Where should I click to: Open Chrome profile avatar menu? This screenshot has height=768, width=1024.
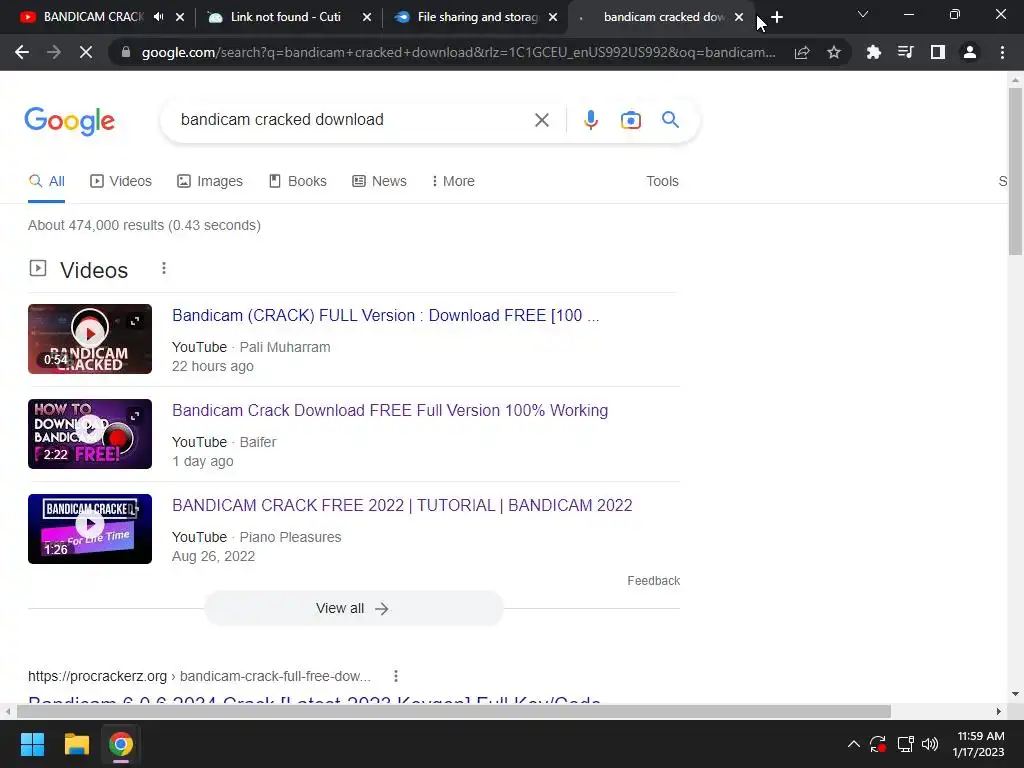coord(970,52)
